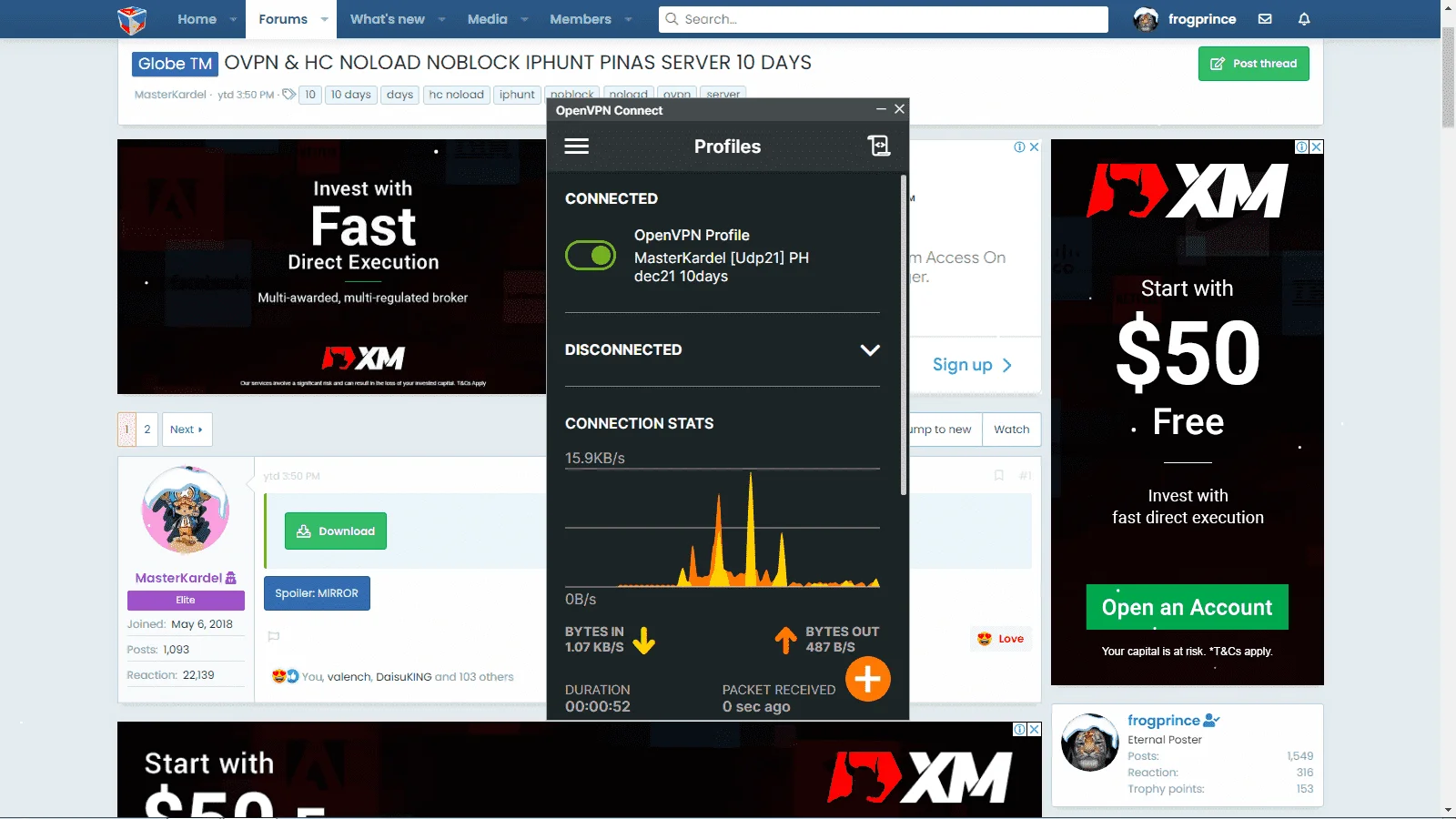Viewport: 1456px width, 819px height.
Task: Open frogprince avatar in sidebar
Action: [x=1090, y=743]
